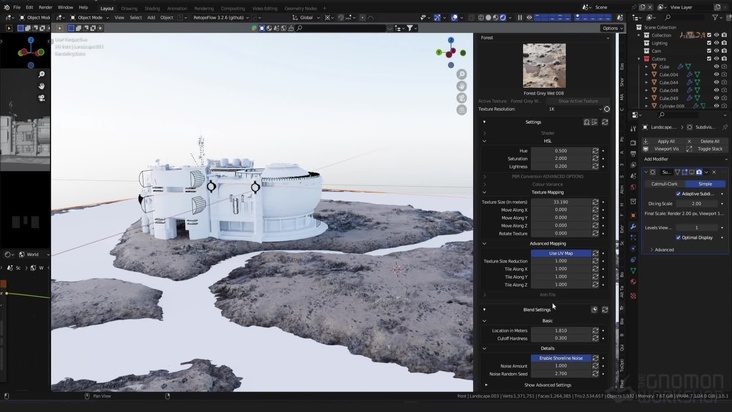This screenshot has height=412, width=732.
Task: Open the RetopoFlow 3.2.6 dropdown
Action: [221, 18]
